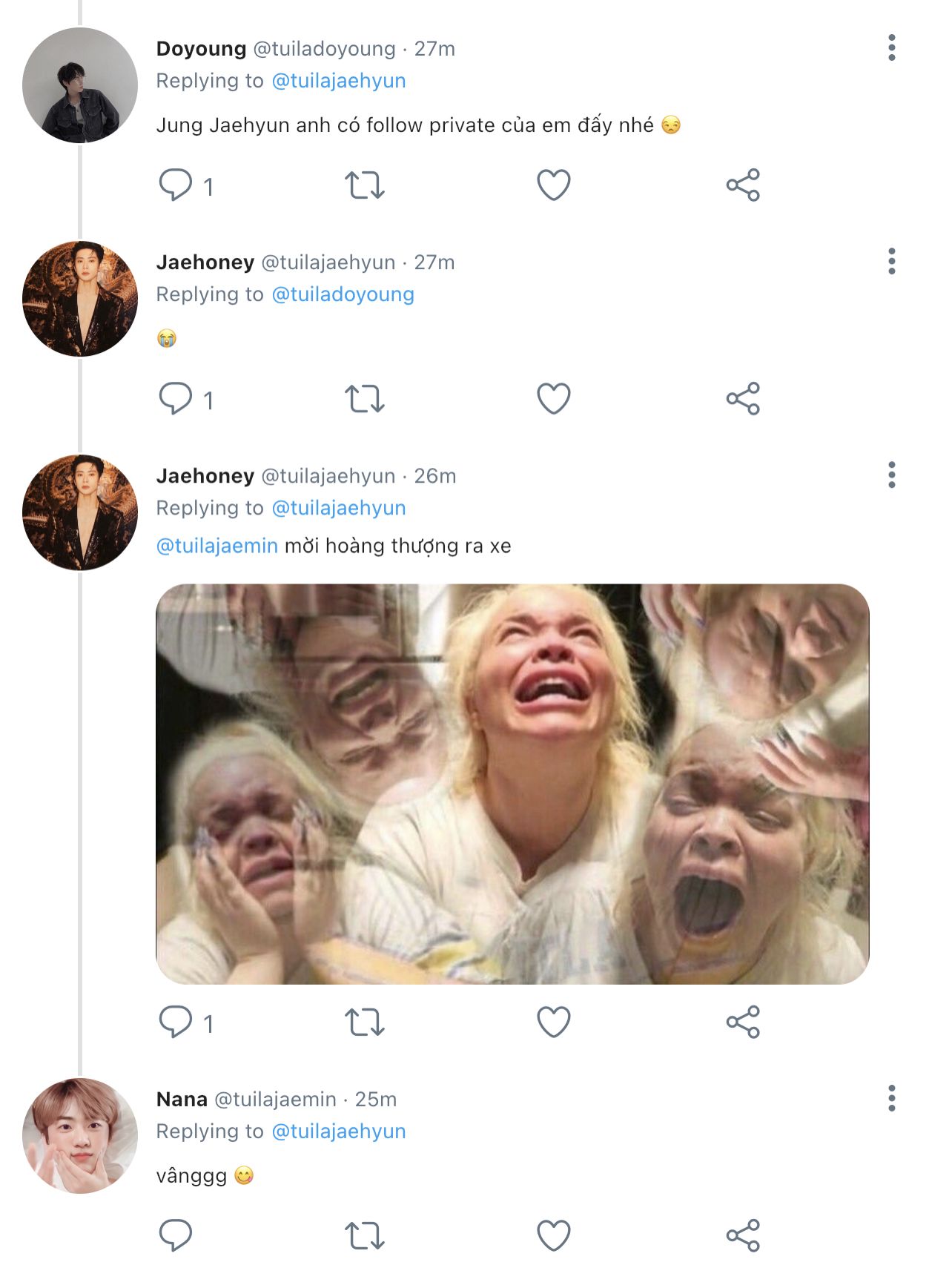Retweet Nana's reply tweet
Screen dimensions: 952x1262
tap(364, 1235)
